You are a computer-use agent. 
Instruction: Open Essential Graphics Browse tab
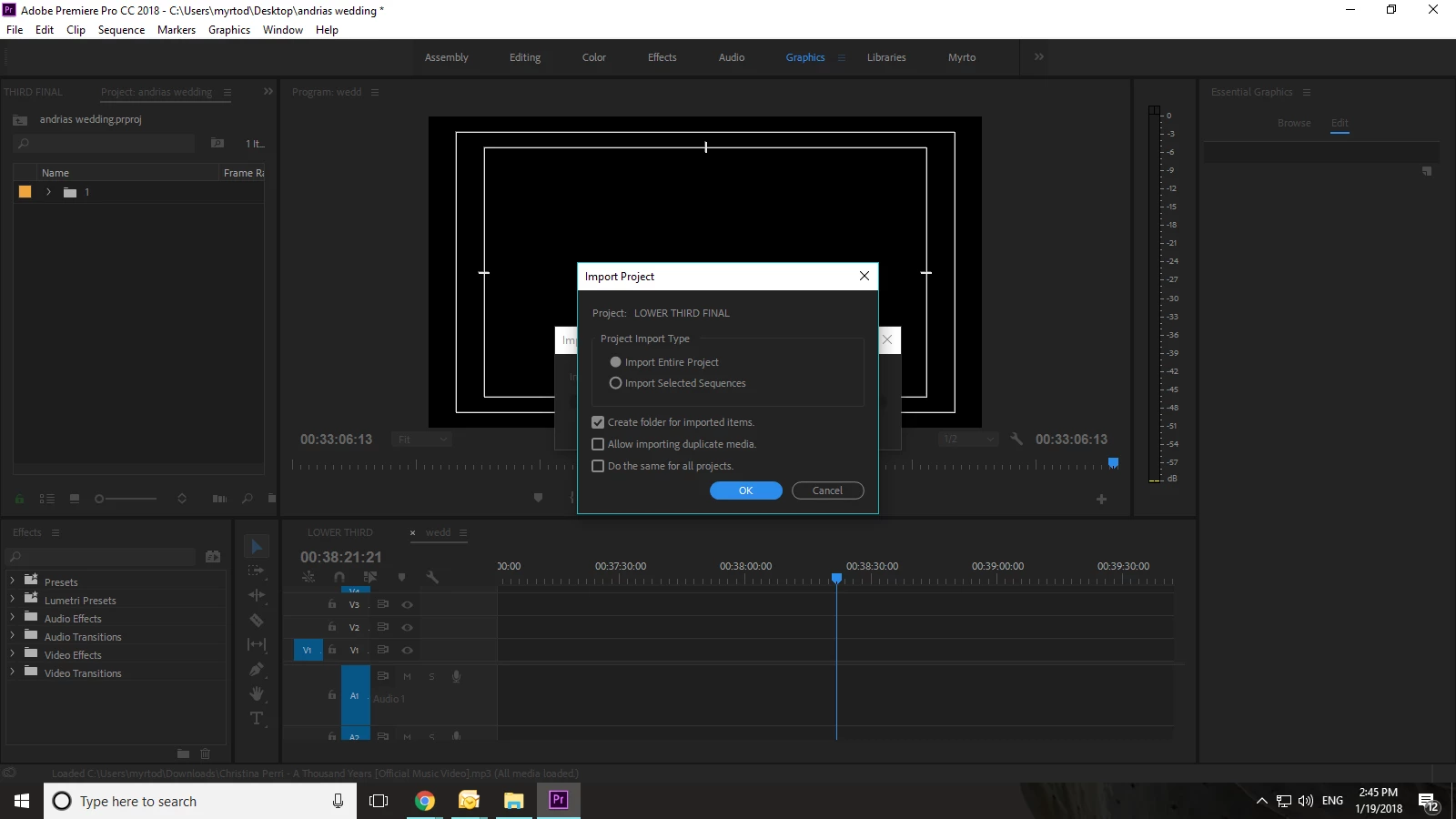(1294, 123)
